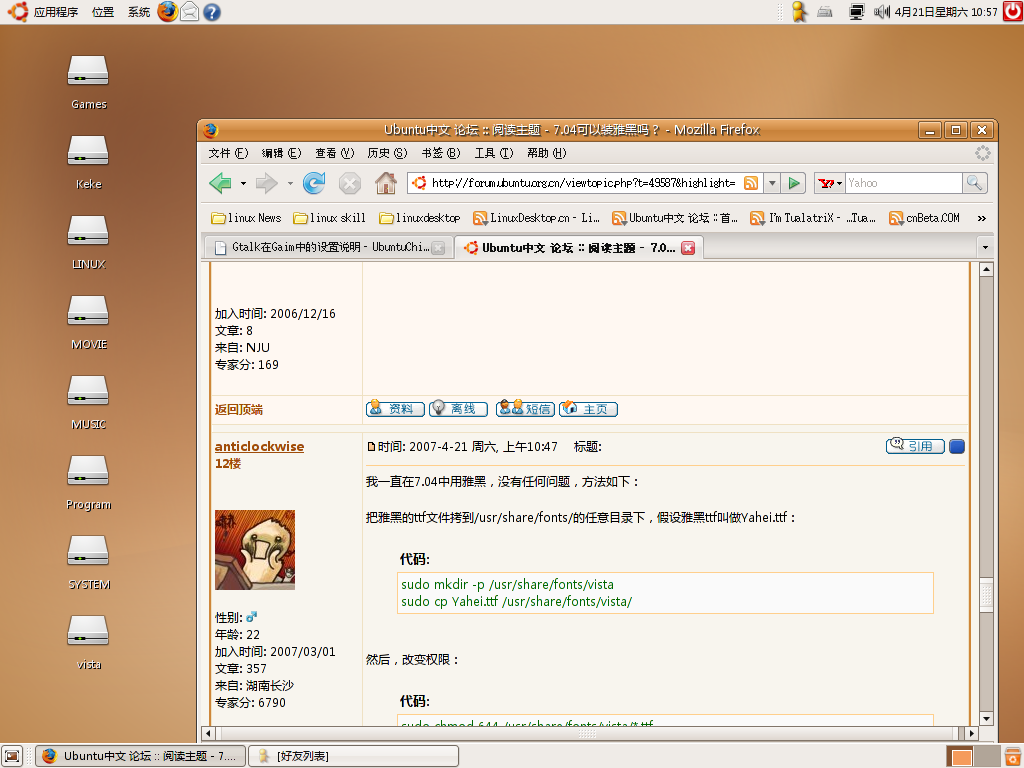Click the 短信 message button
This screenshot has width=1024, height=768.
point(525,409)
